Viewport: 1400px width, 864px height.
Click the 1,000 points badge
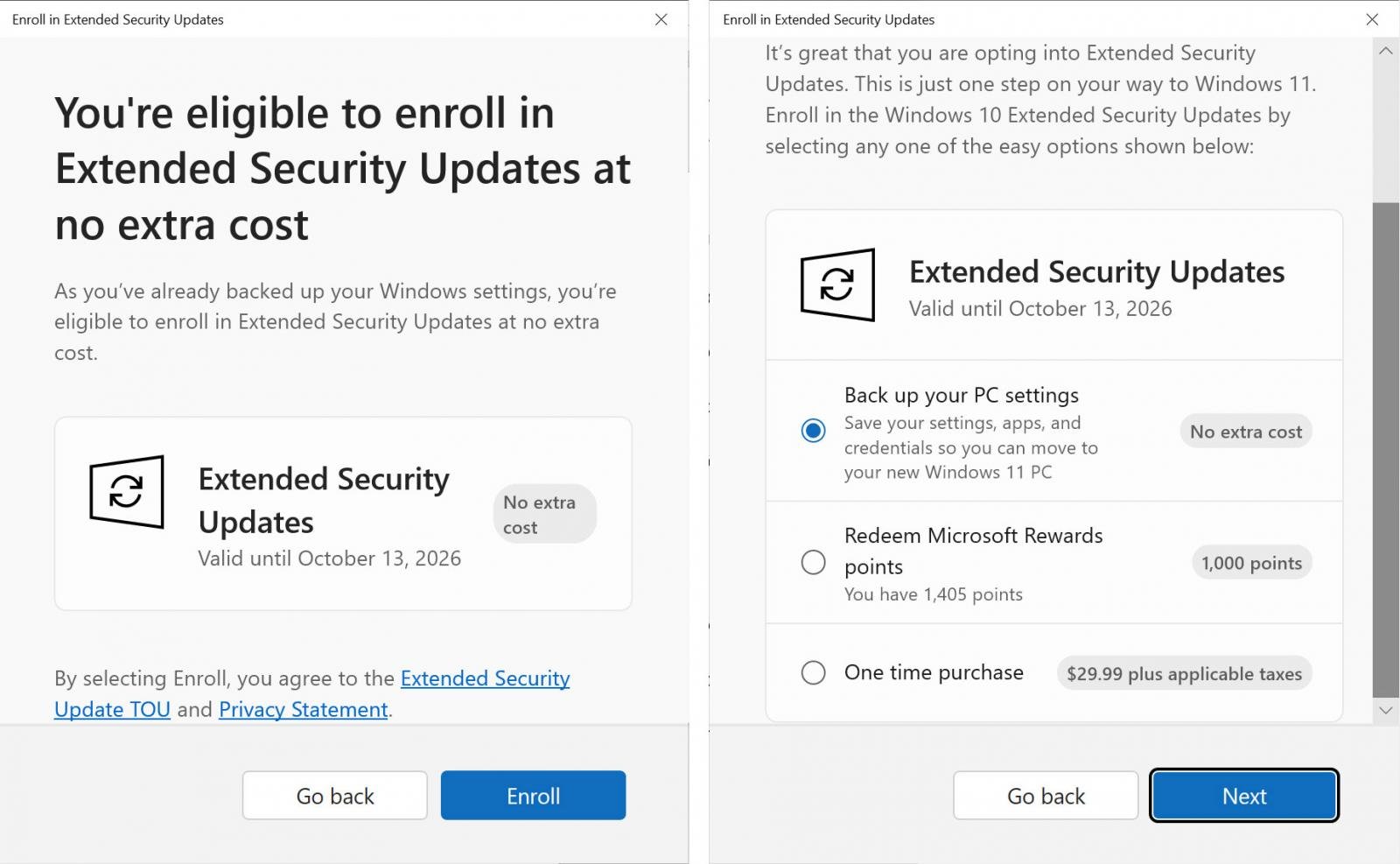pyautogui.click(x=1251, y=563)
